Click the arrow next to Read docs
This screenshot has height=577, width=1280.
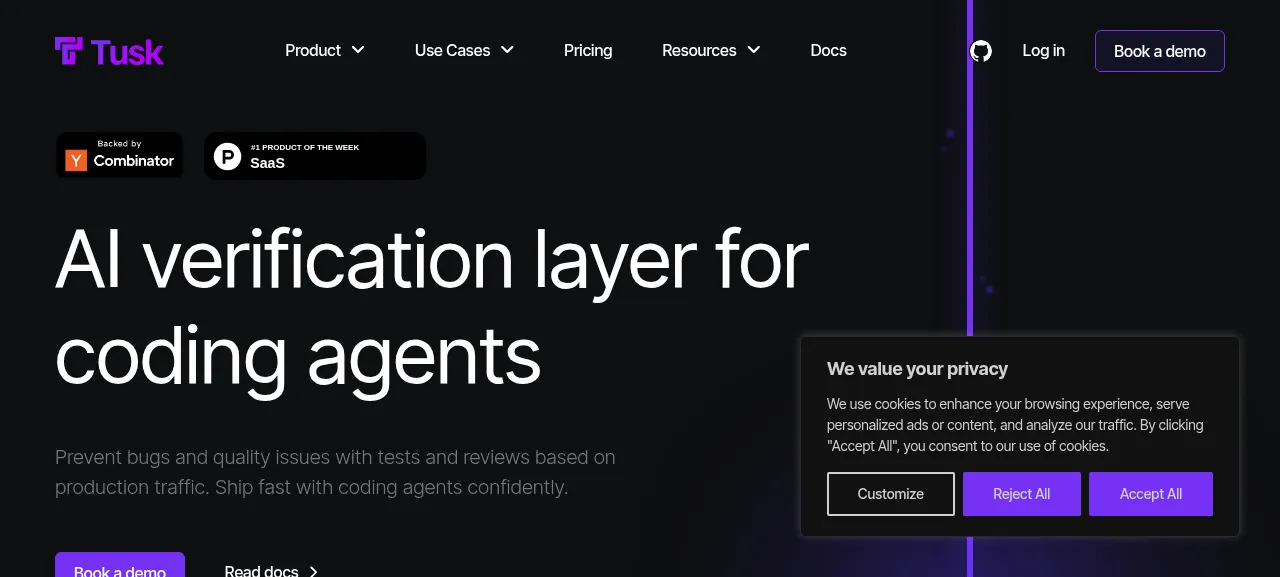pos(313,572)
